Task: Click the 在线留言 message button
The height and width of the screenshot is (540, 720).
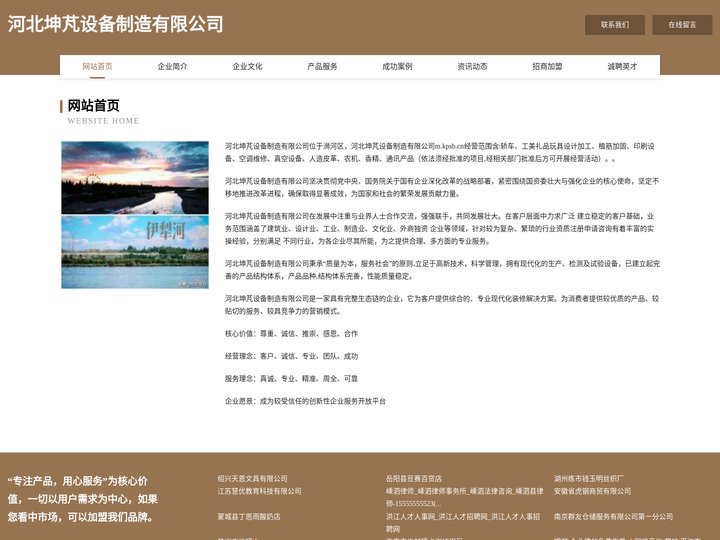Action: click(x=682, y=25)
